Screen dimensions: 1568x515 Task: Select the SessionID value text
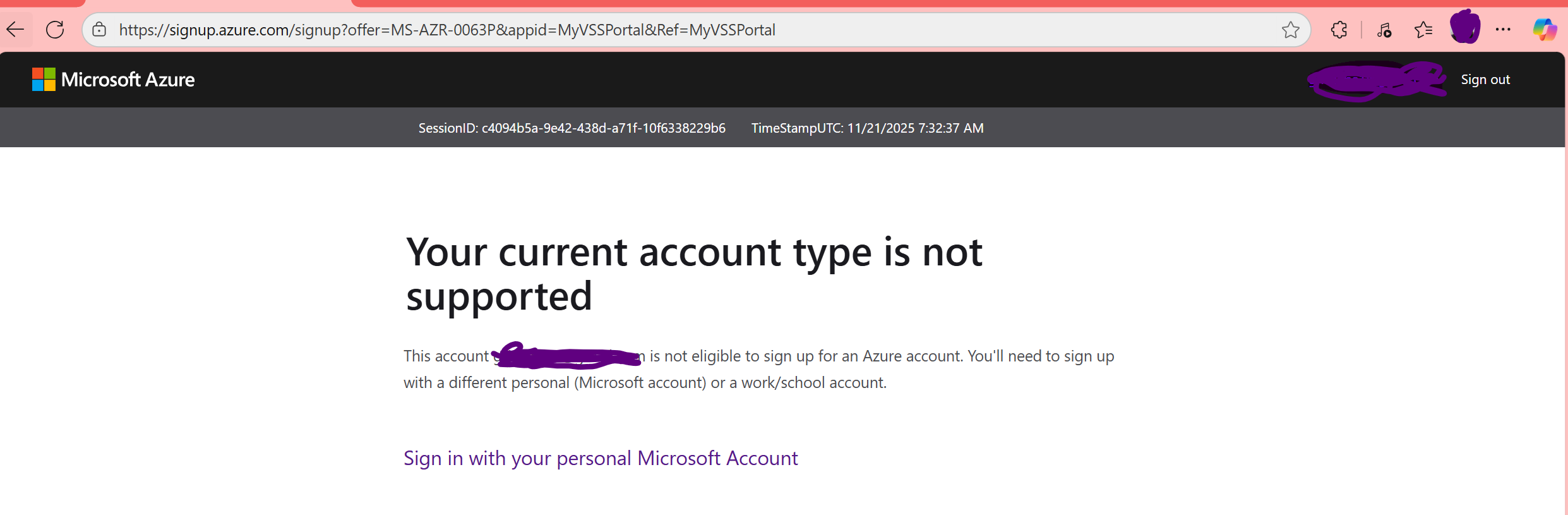click(x=603, y=128)
